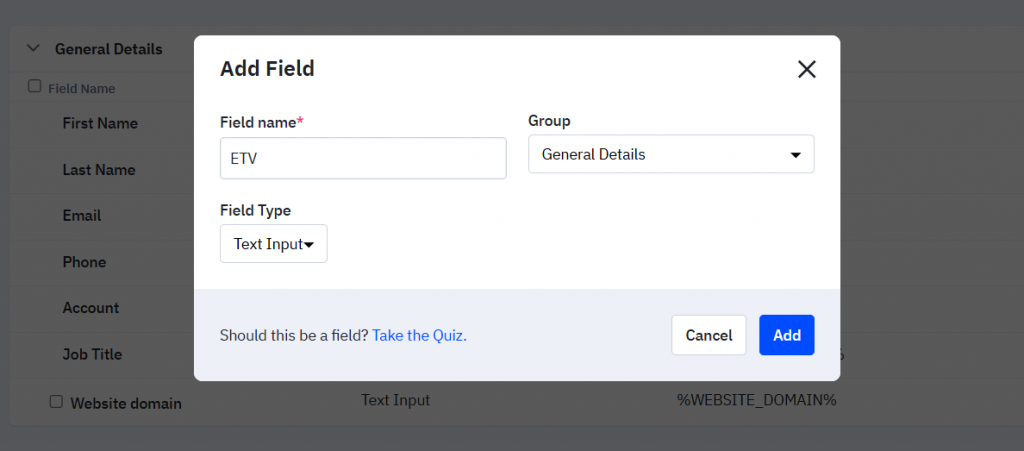
Task: Collapse the General Details section chevron
Action: tap(33, 48)
